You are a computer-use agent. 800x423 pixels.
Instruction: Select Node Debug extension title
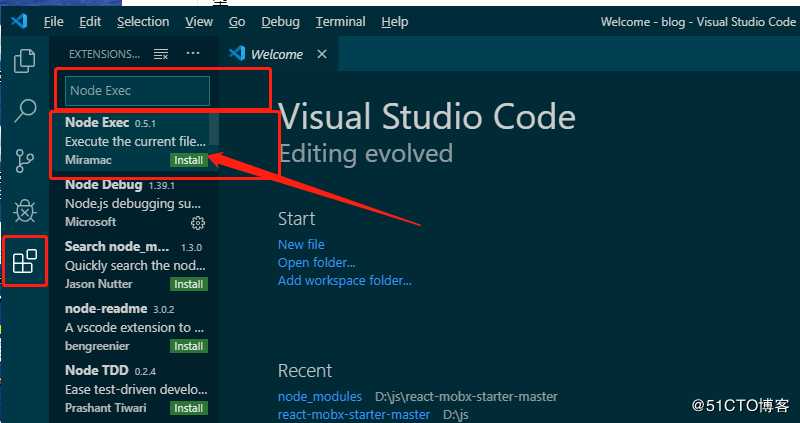click(104, 185)
